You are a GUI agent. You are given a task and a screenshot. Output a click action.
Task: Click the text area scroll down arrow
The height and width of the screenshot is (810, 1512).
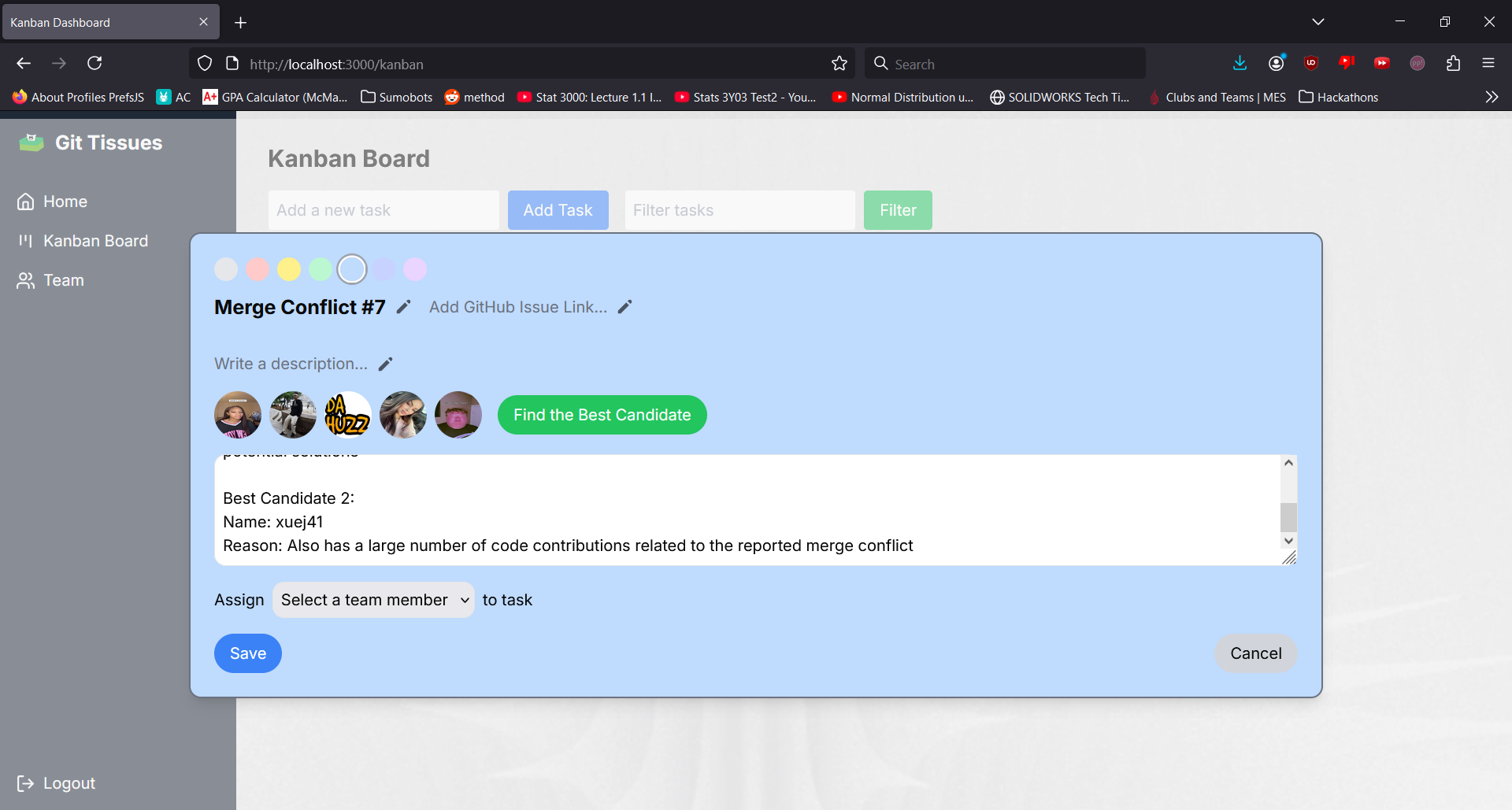(x=1288, y=541)
